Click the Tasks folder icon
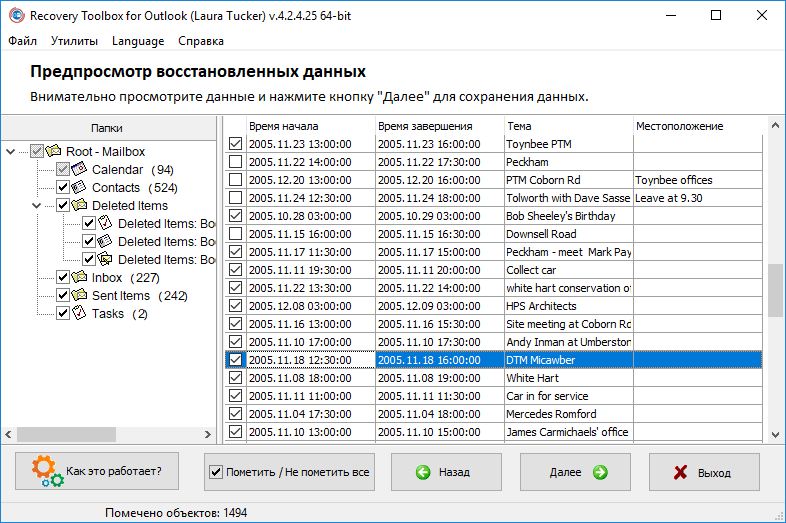The width and height of the screenshot is (786, 523). pos(79,313)
